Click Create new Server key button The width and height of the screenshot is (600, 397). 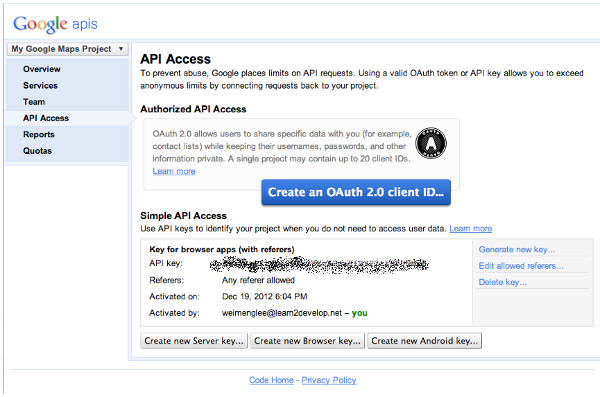(x=194, y=341)
